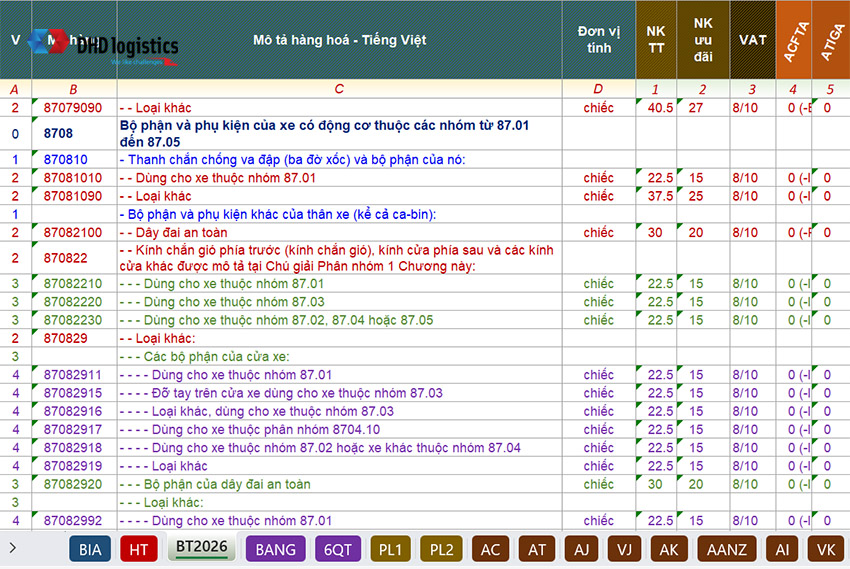Select code cell 87081090

tap(74, 196)
